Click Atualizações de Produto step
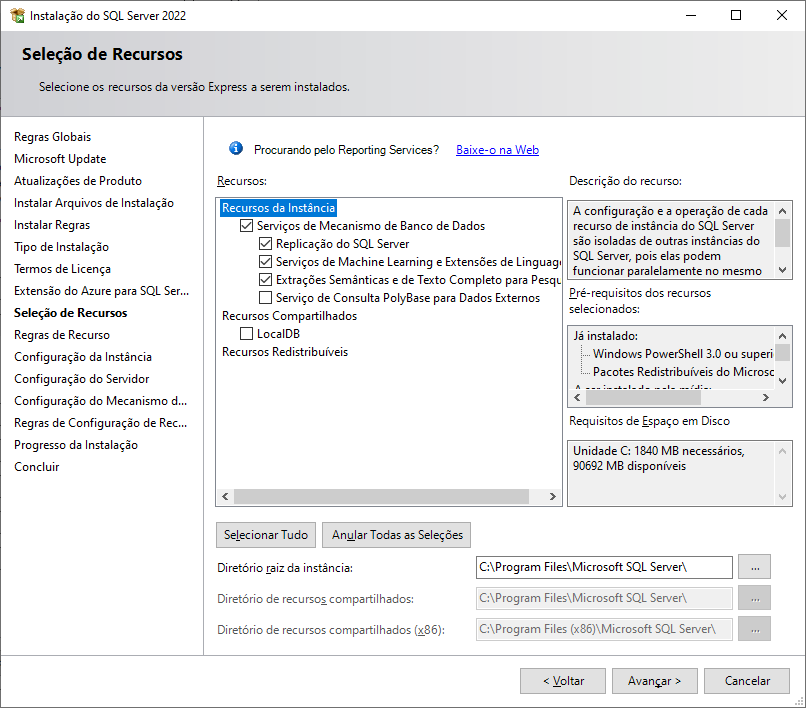 [78, 181]
